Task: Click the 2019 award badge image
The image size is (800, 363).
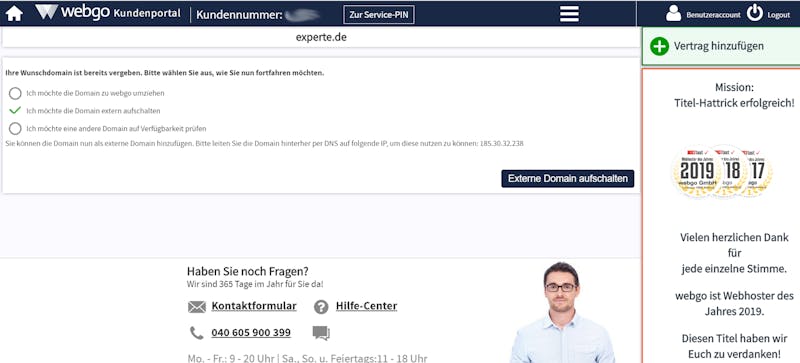Action: pyautogui.click(x=696, y=172)
